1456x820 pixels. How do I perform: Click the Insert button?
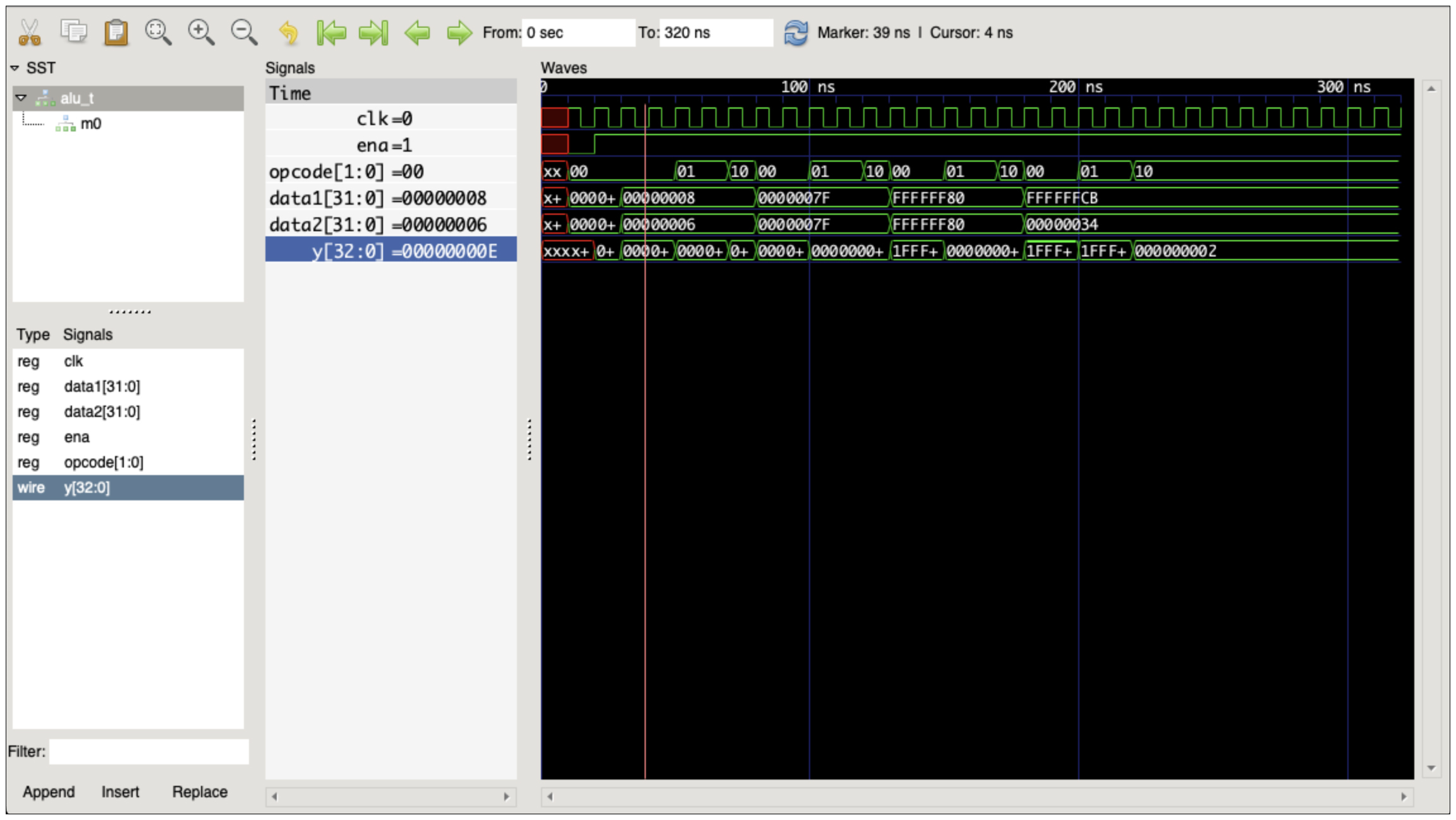(x=120, y=792)
